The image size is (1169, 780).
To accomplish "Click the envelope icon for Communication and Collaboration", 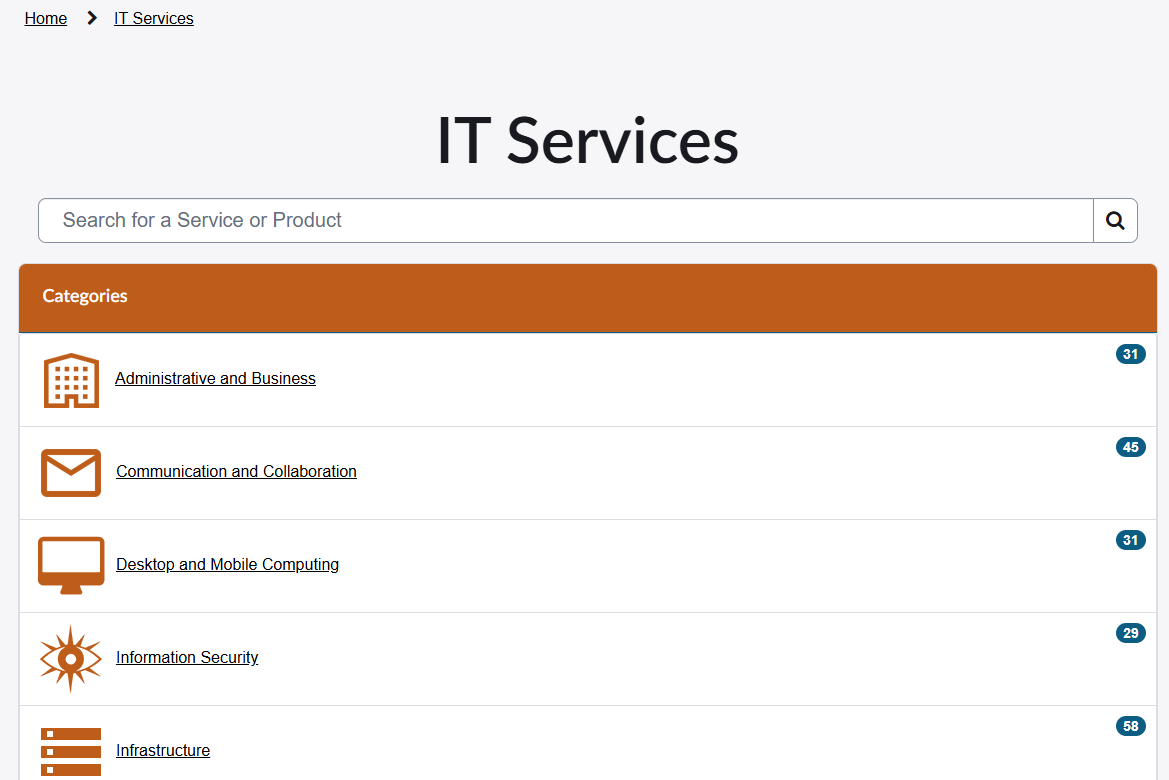I will pyautogui.click(x=71, y=473).
